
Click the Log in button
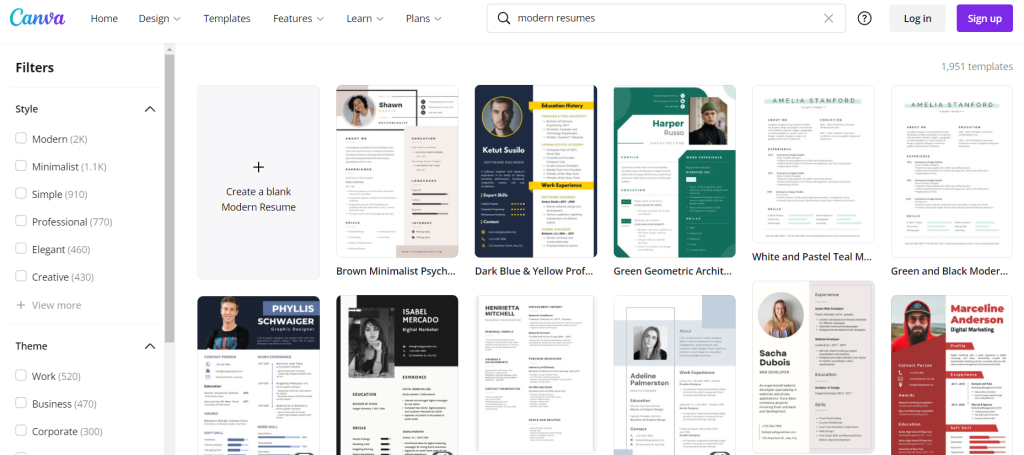click(x=917, y=18)
